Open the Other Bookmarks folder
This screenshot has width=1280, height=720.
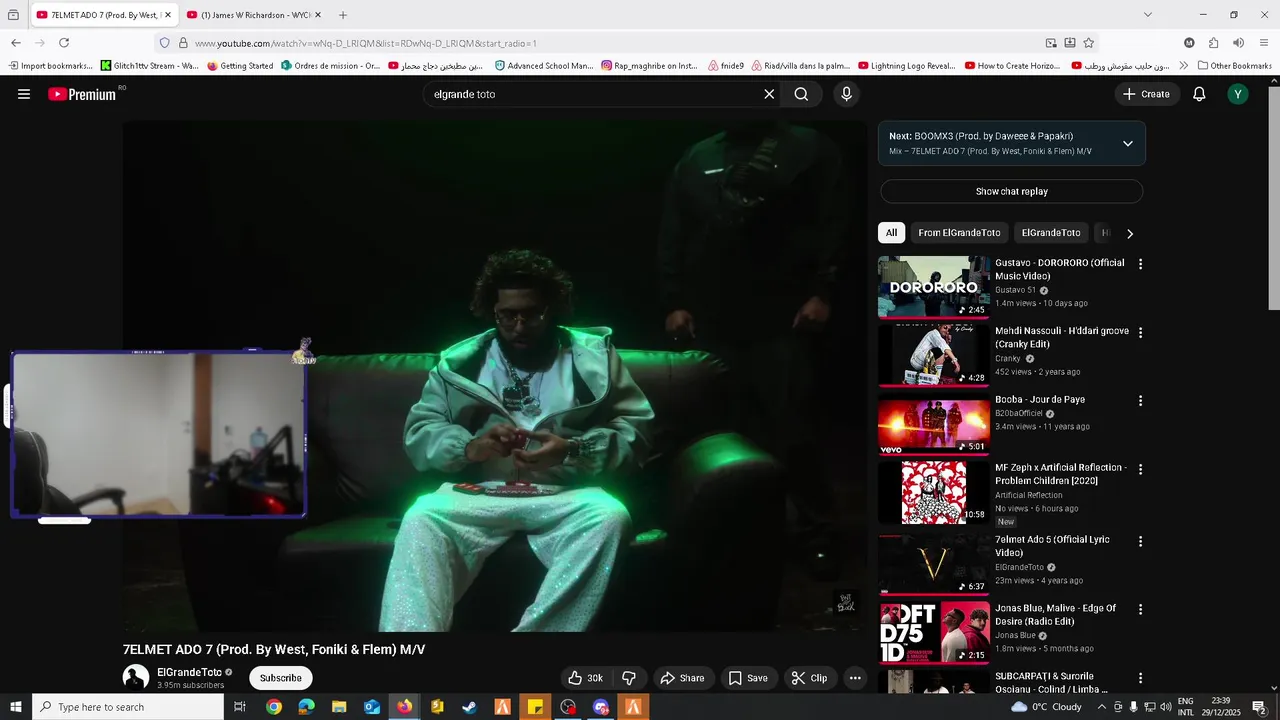tap(1234, 66)
